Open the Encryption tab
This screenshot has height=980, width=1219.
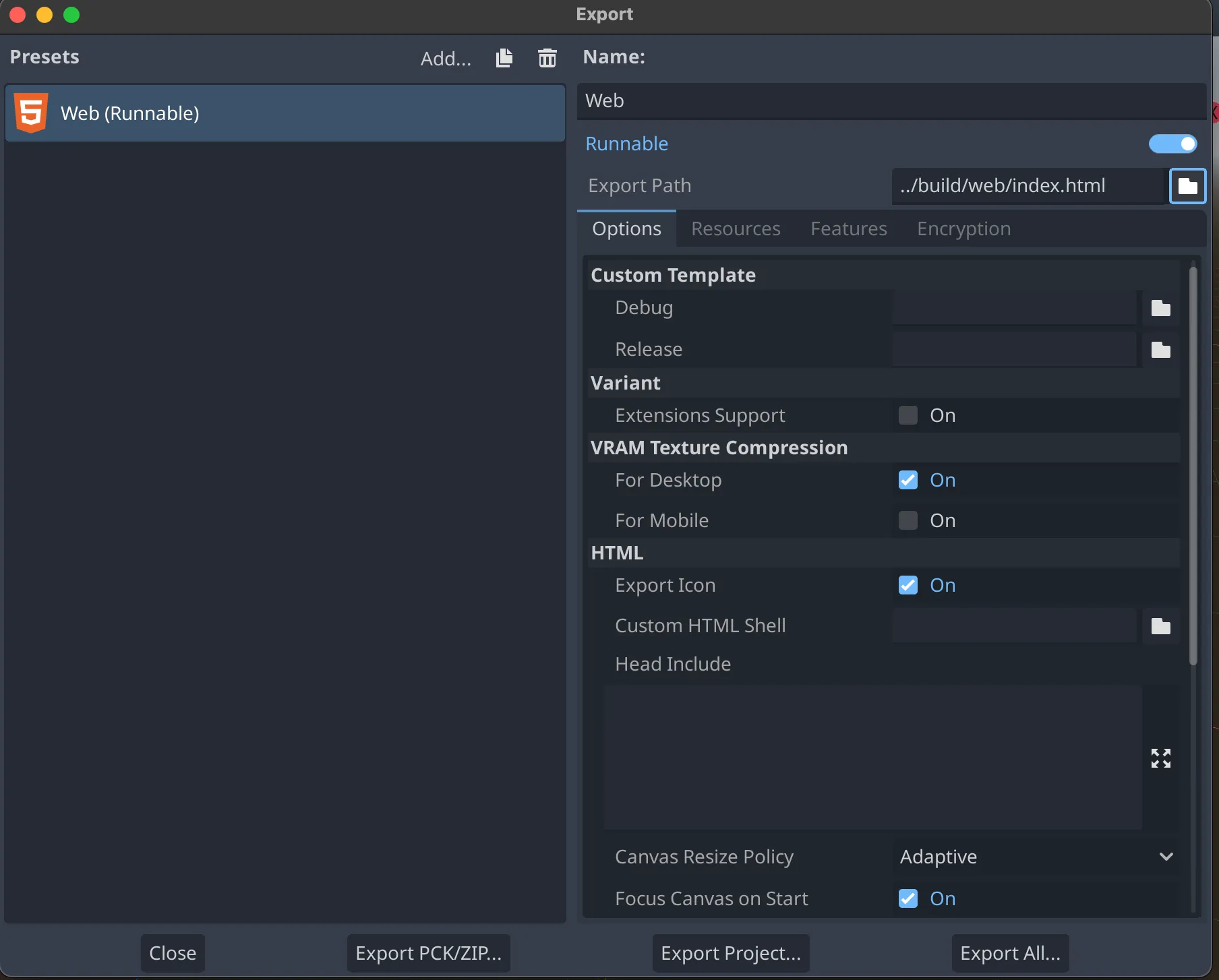(x=963, y=228)
